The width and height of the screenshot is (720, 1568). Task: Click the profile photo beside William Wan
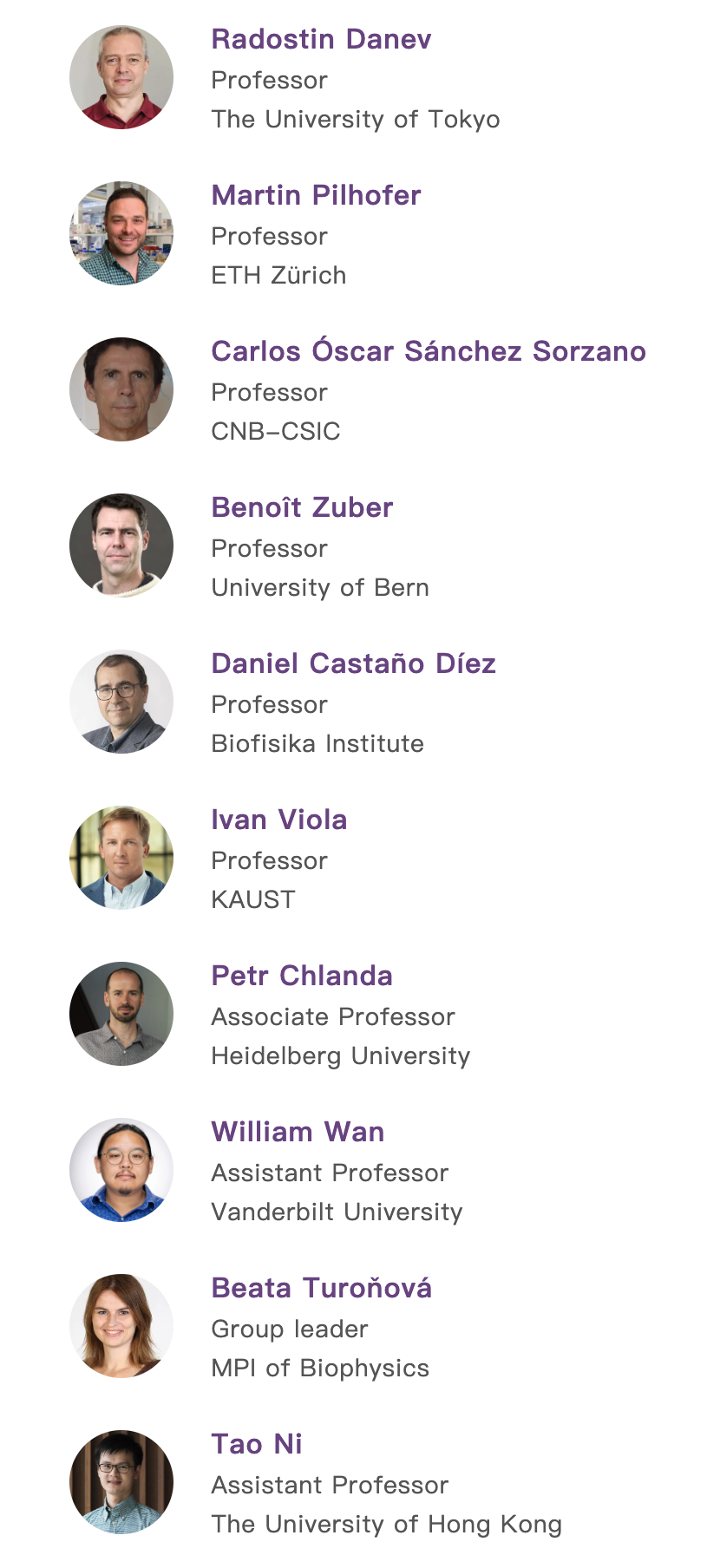pos(121,1170)
